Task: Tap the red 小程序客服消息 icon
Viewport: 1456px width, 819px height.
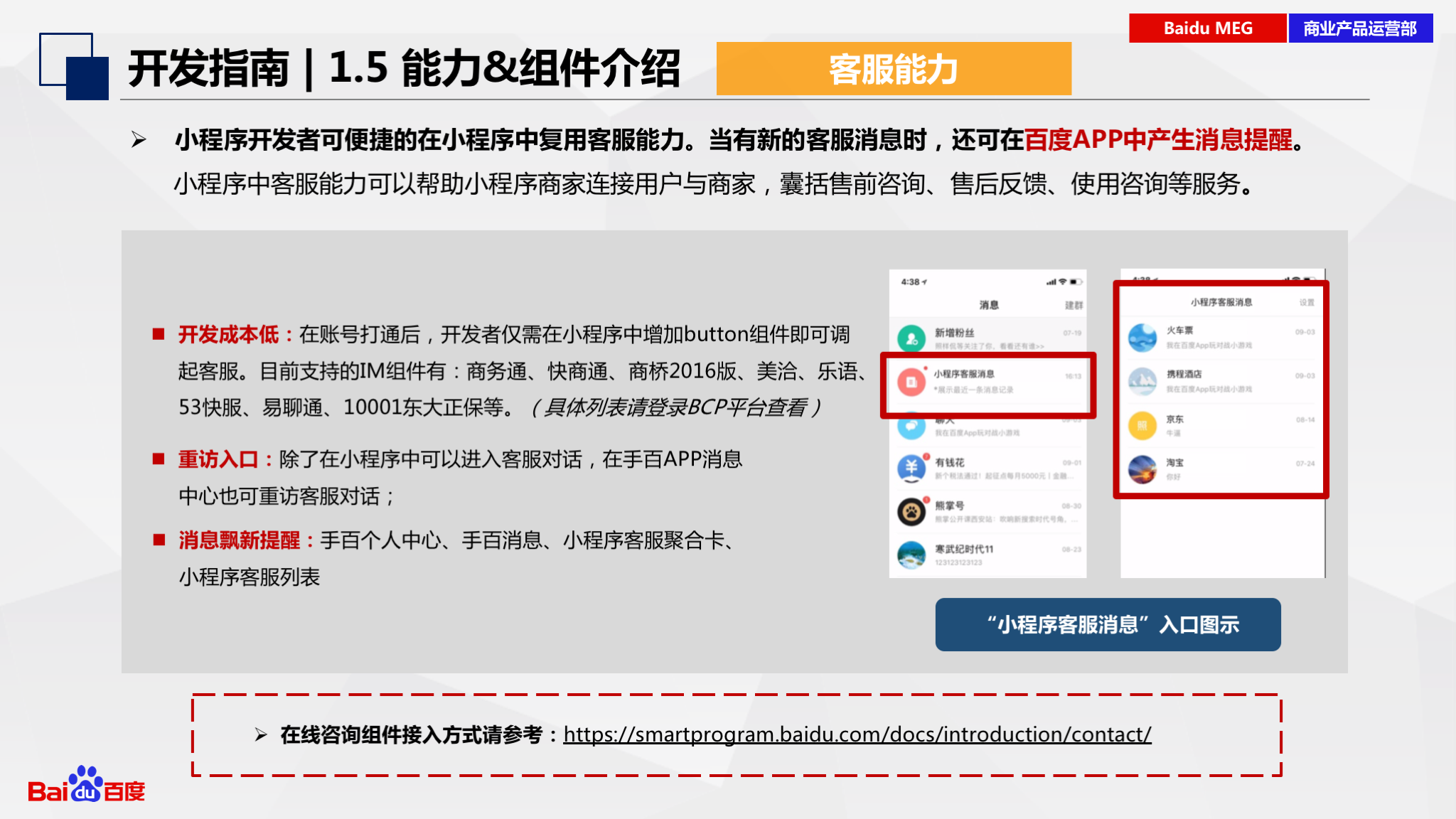Action: pyautogui.click(x=911, y=382)
